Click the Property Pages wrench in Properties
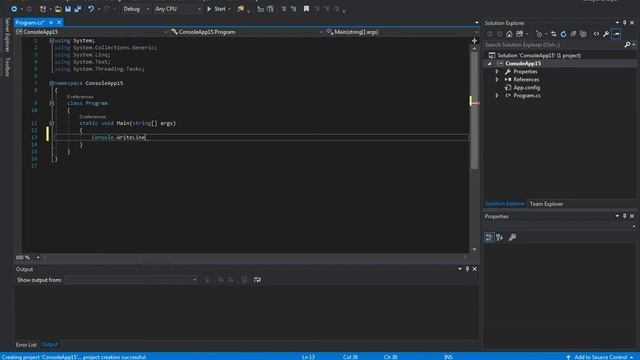640x360 pixels. click(x=512, y=237)
